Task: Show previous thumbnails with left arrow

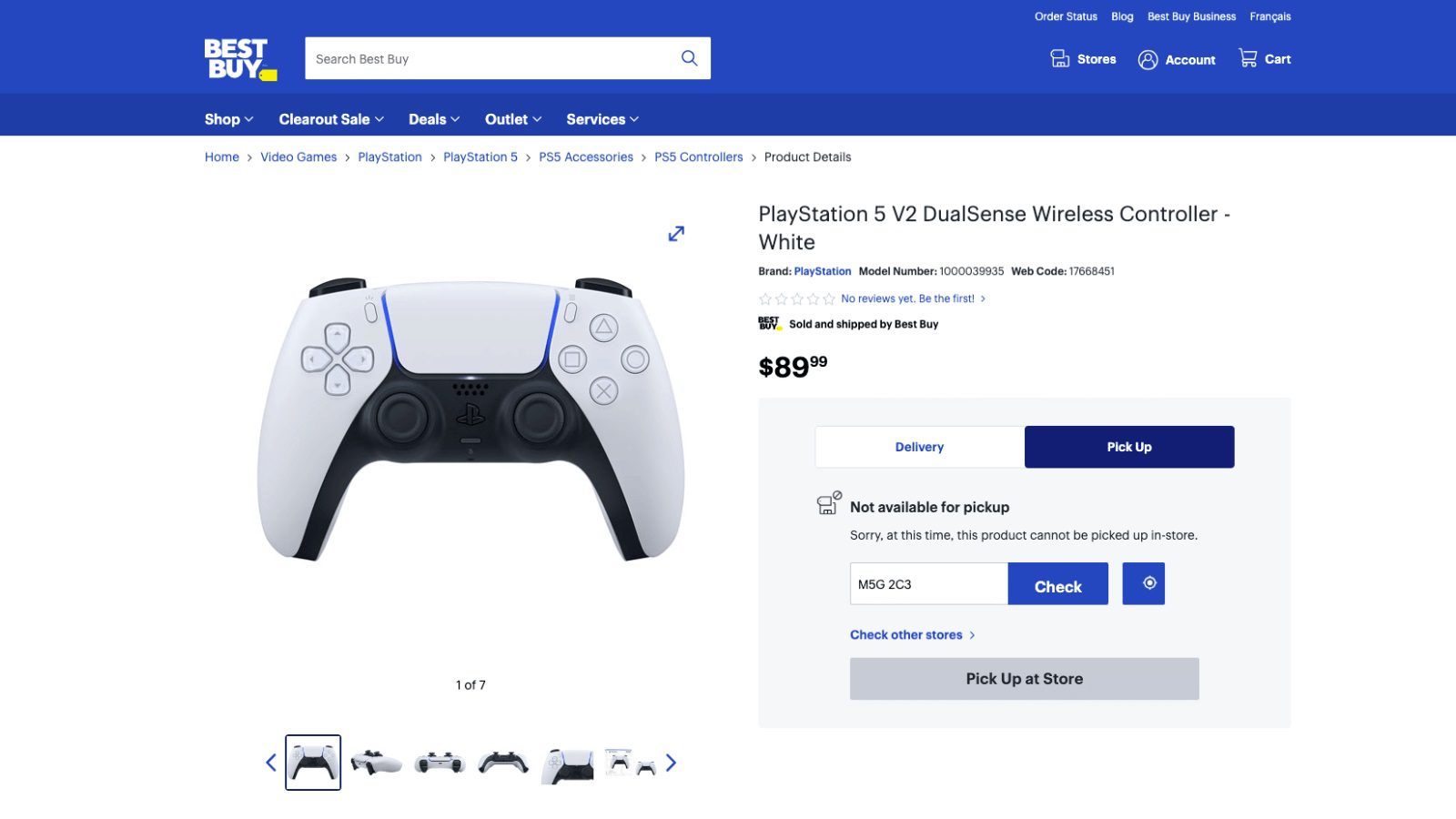Action: pyautogui.click(x=270, y=763)
